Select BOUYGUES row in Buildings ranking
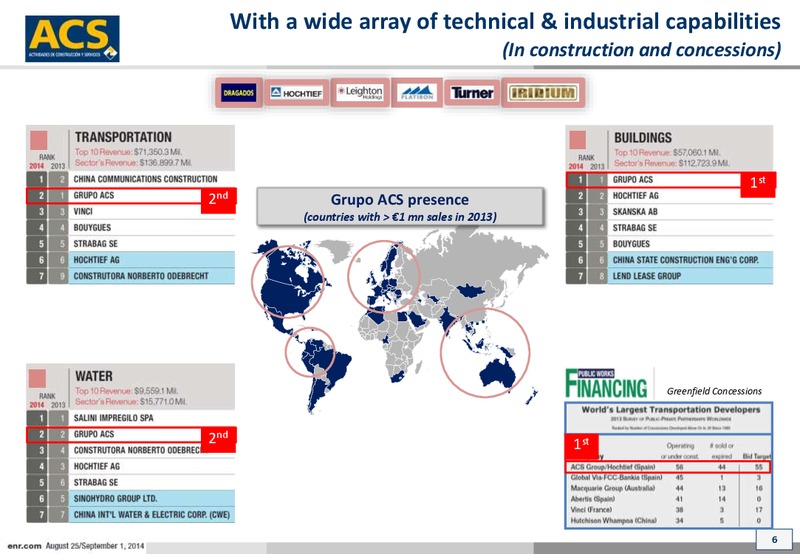This screenshot has height=554, width=800. (x=669, y=244)
